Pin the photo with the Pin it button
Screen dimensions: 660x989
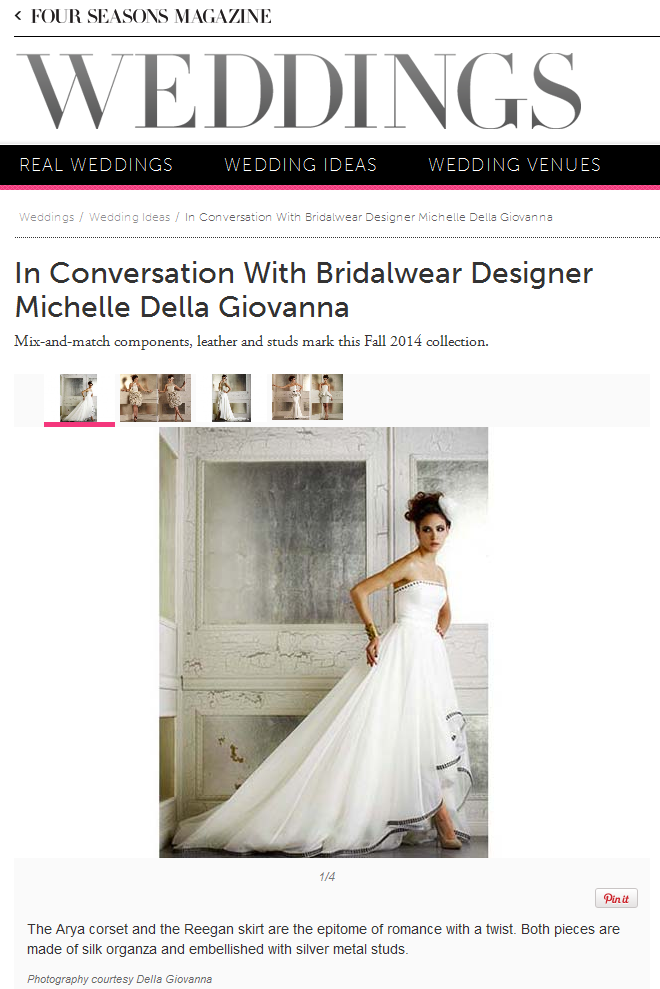616,898
